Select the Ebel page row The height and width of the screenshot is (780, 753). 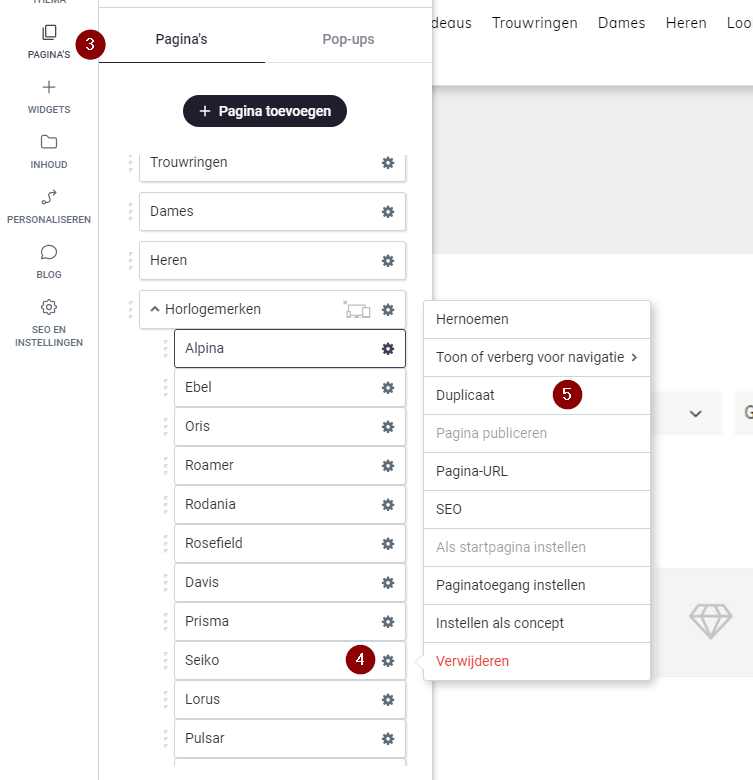point(290,388)
